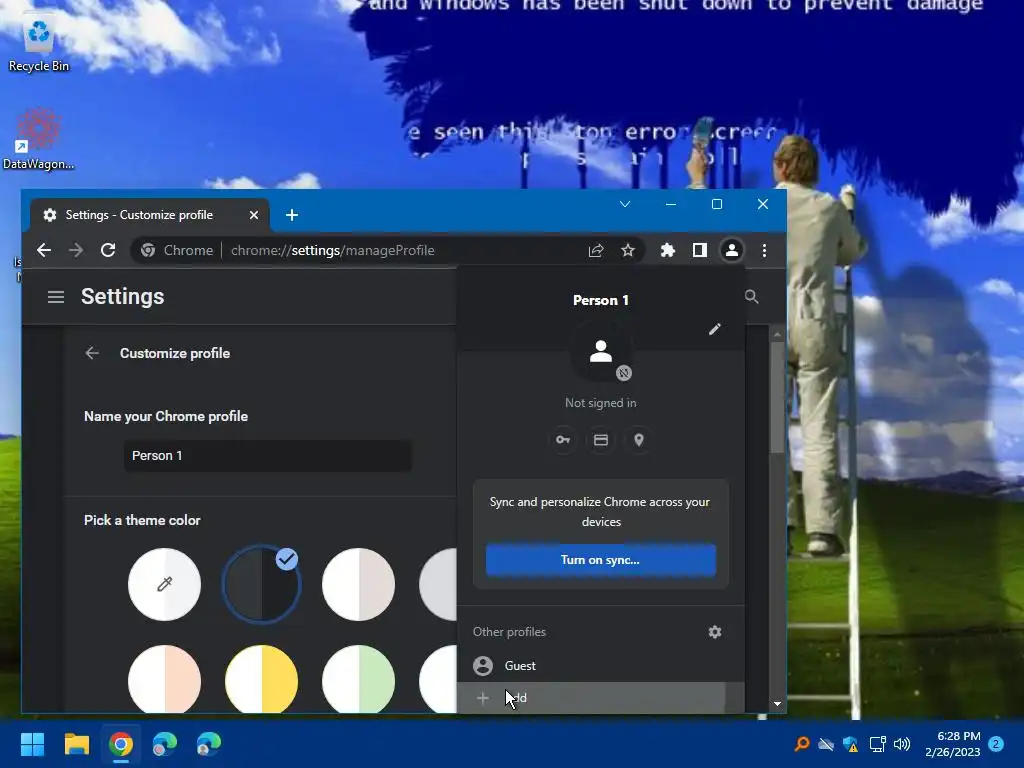This screenshot has height=768, width=1024.
Task: Open new tab with plus button
Action: click(292, 215)
